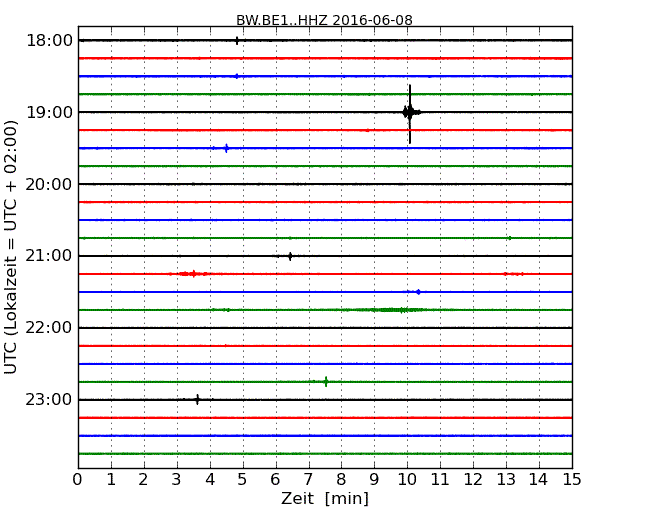Click the x-axis tick label 5
650x520 pixels.
[x=242, y=479]
